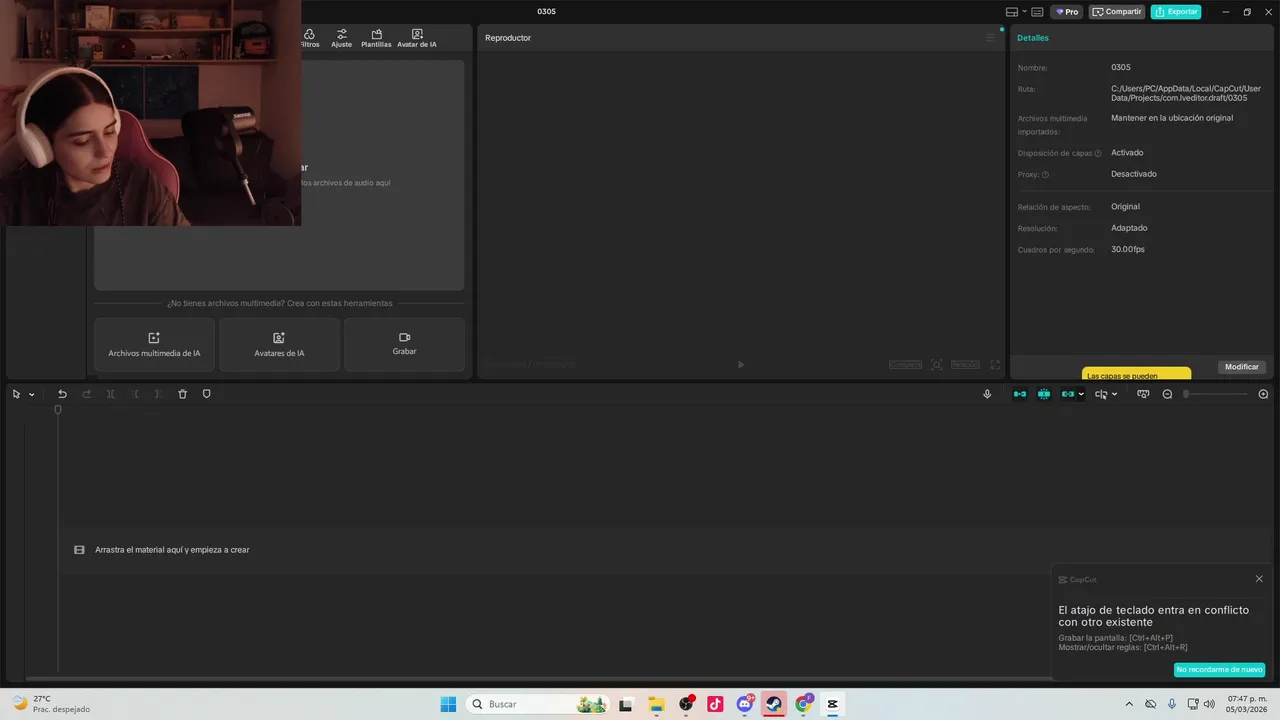
Task: Click the taskbar Buscar search field
Action: click(538, 704)
